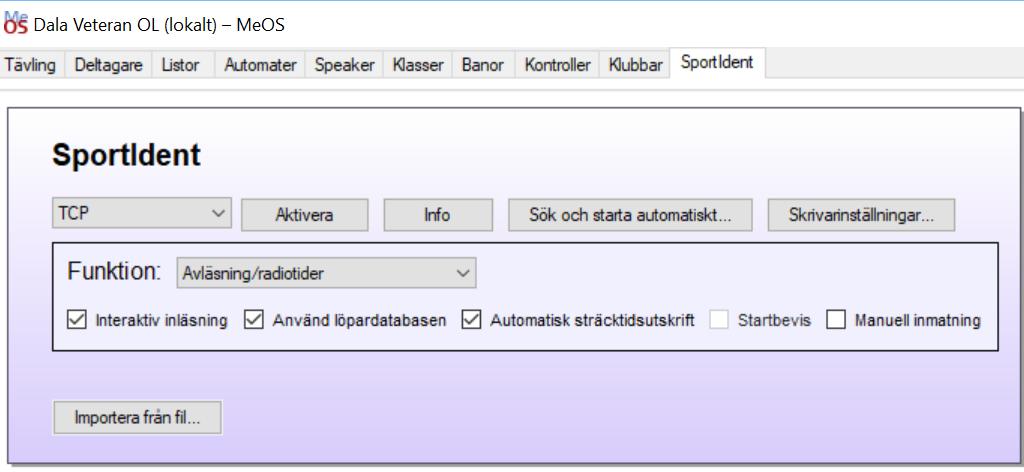Viewport: 1024px width, 472px height.
Task: Toggle the Startbevis checkbox
Action: (x=719, y=320)
